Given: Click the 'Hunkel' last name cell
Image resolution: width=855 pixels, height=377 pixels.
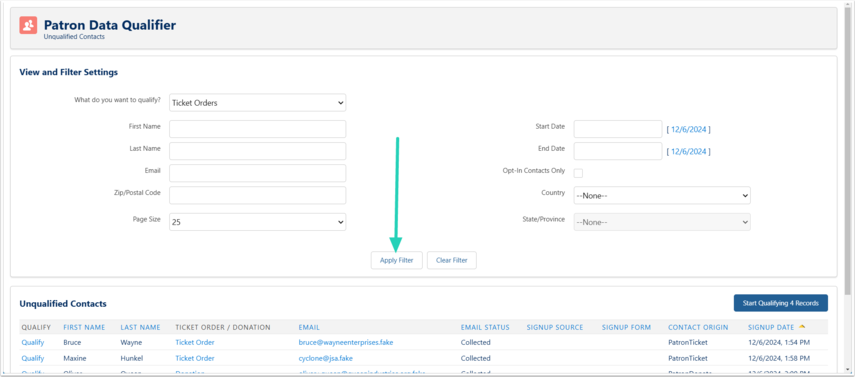Looking at the screenshot, I should pos(132,358).
